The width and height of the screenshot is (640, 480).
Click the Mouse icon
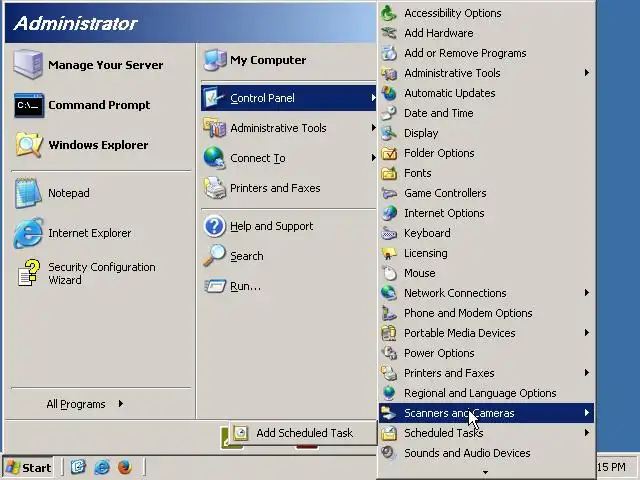[389, 273]
